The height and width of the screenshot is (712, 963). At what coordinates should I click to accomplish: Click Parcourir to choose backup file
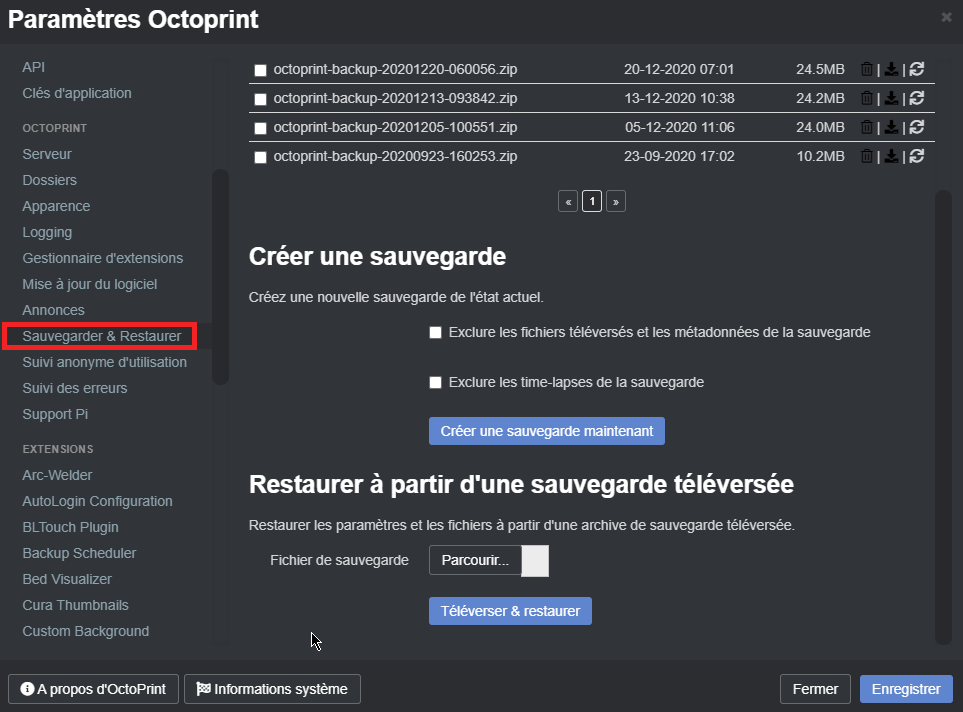[475, 560]
